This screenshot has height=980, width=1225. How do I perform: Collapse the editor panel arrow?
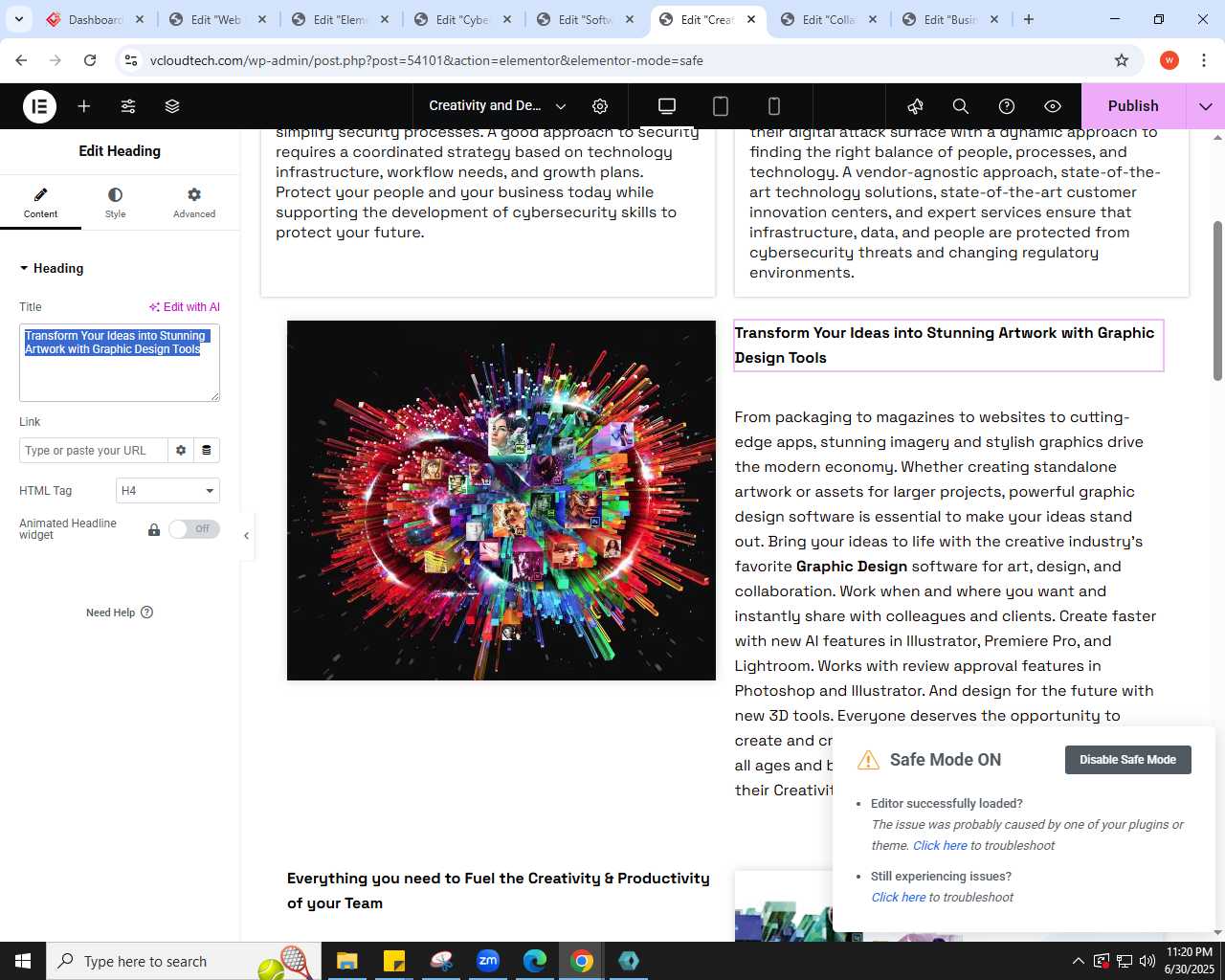(x=246, y=536)
